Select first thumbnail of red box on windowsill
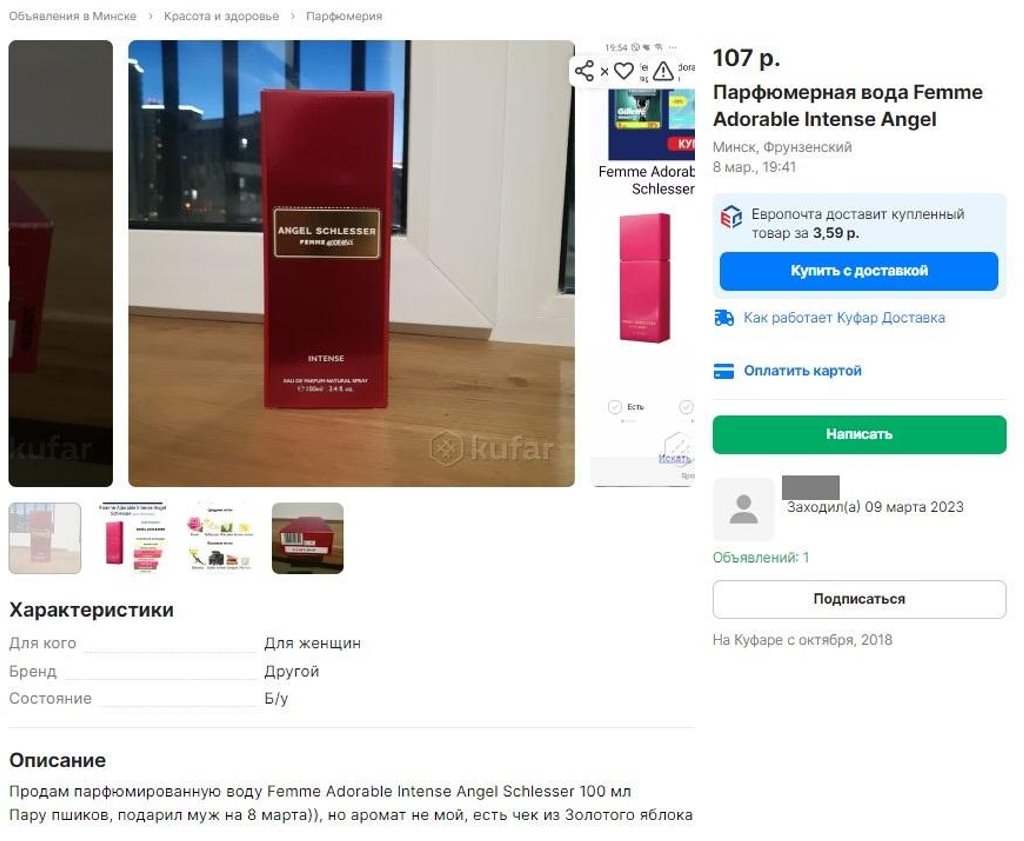The height and width of the screenshot is (841, 1024). 45,538
